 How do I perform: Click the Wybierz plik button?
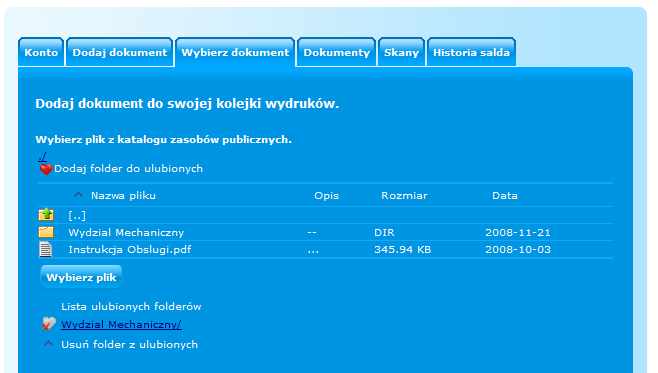pyautogui.click(x=81, y=277)
